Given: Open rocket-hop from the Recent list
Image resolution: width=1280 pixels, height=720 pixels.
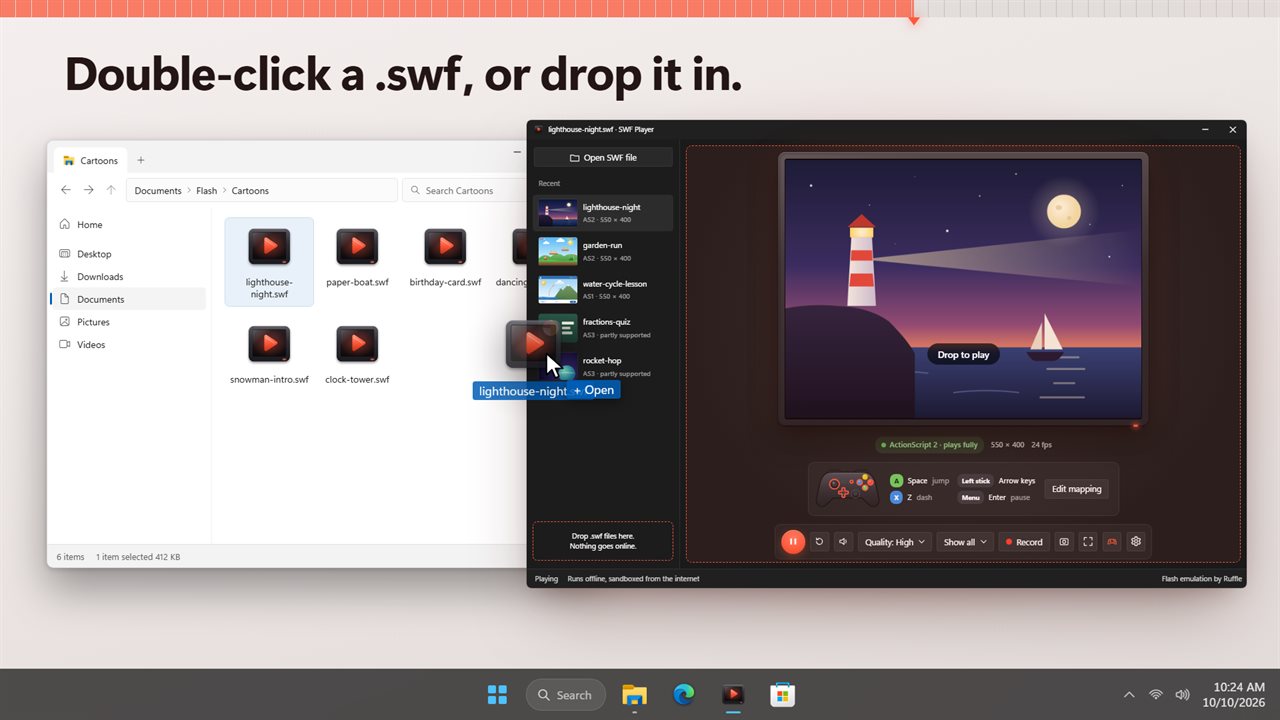Looking at the screenshot, I should pyautogui.click(x=603, y=366).
